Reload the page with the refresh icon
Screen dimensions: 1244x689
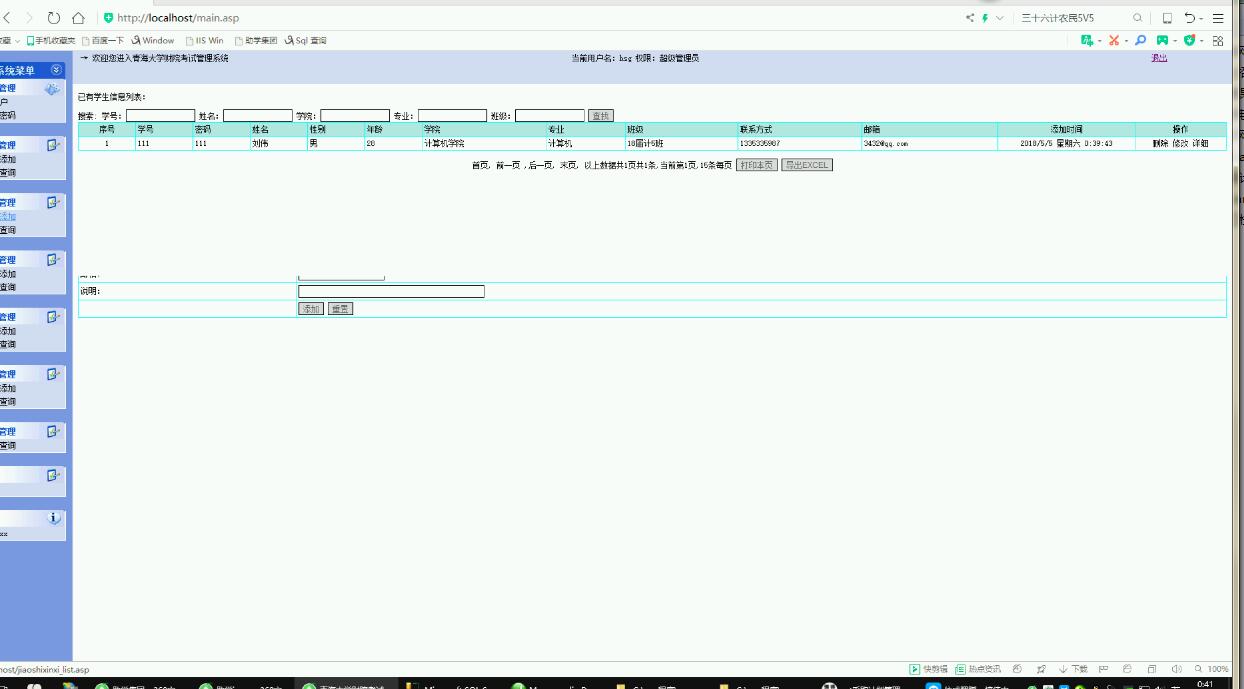[53, 18]
